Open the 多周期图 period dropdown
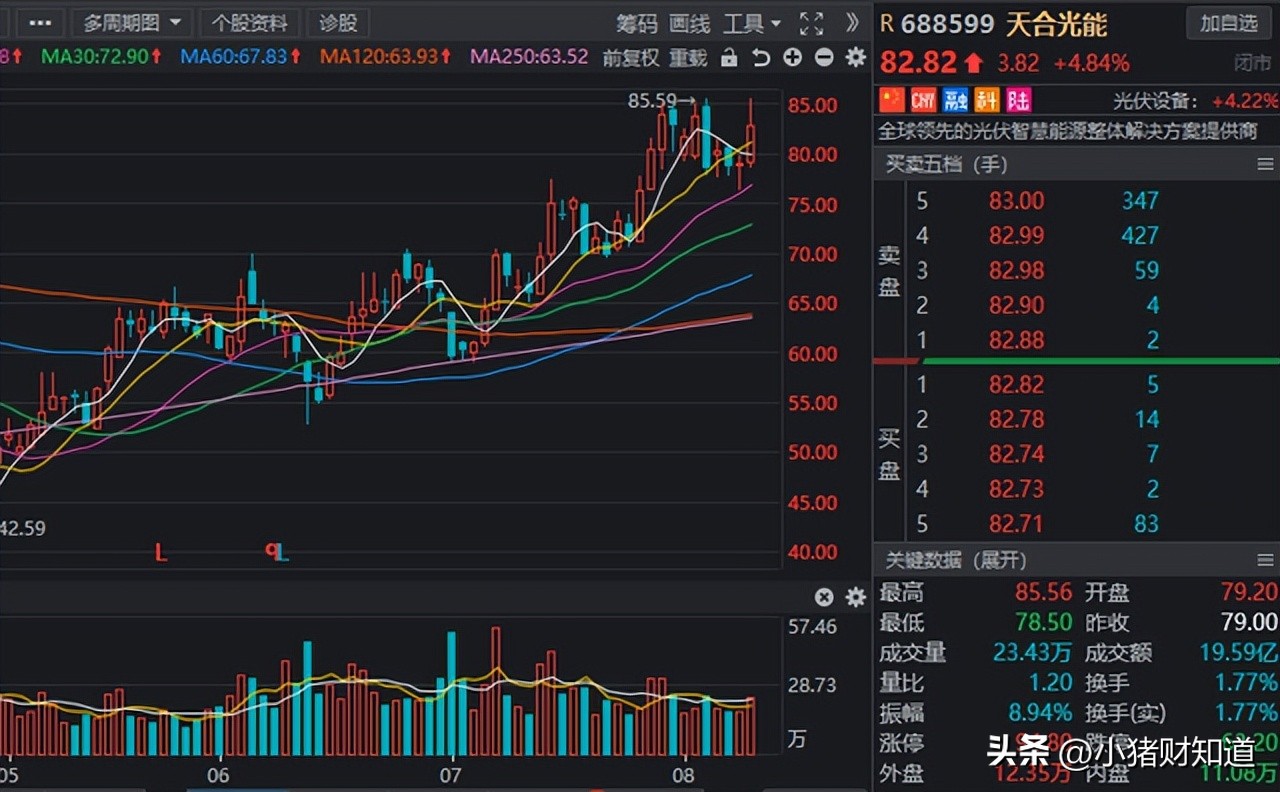This screenshot has width=1280, height=792. tap(130, 22)
